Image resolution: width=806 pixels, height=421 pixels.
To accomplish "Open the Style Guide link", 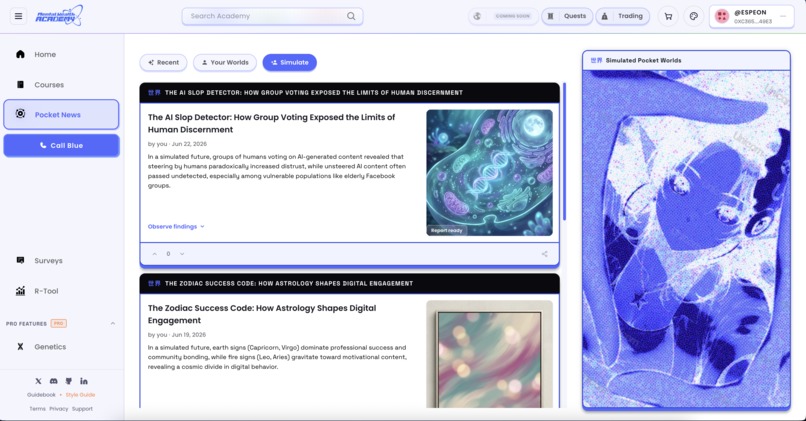I will click(x=80, y=395).
